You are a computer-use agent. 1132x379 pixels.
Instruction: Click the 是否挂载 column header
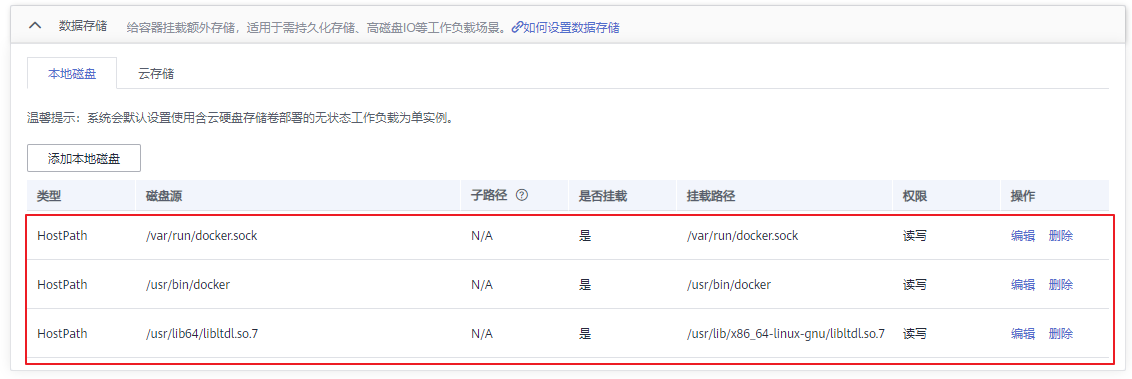coord(603,196)
